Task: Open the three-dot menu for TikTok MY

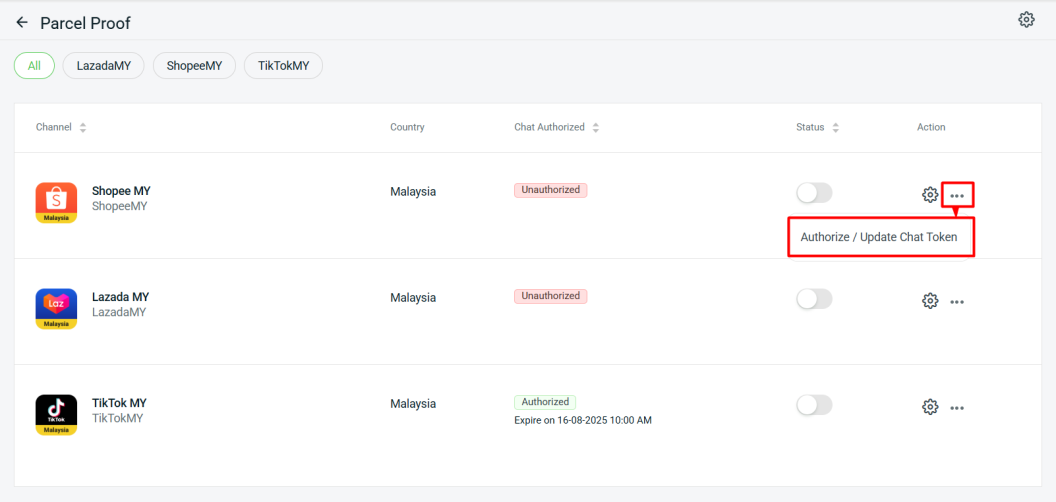Action: 957,408
